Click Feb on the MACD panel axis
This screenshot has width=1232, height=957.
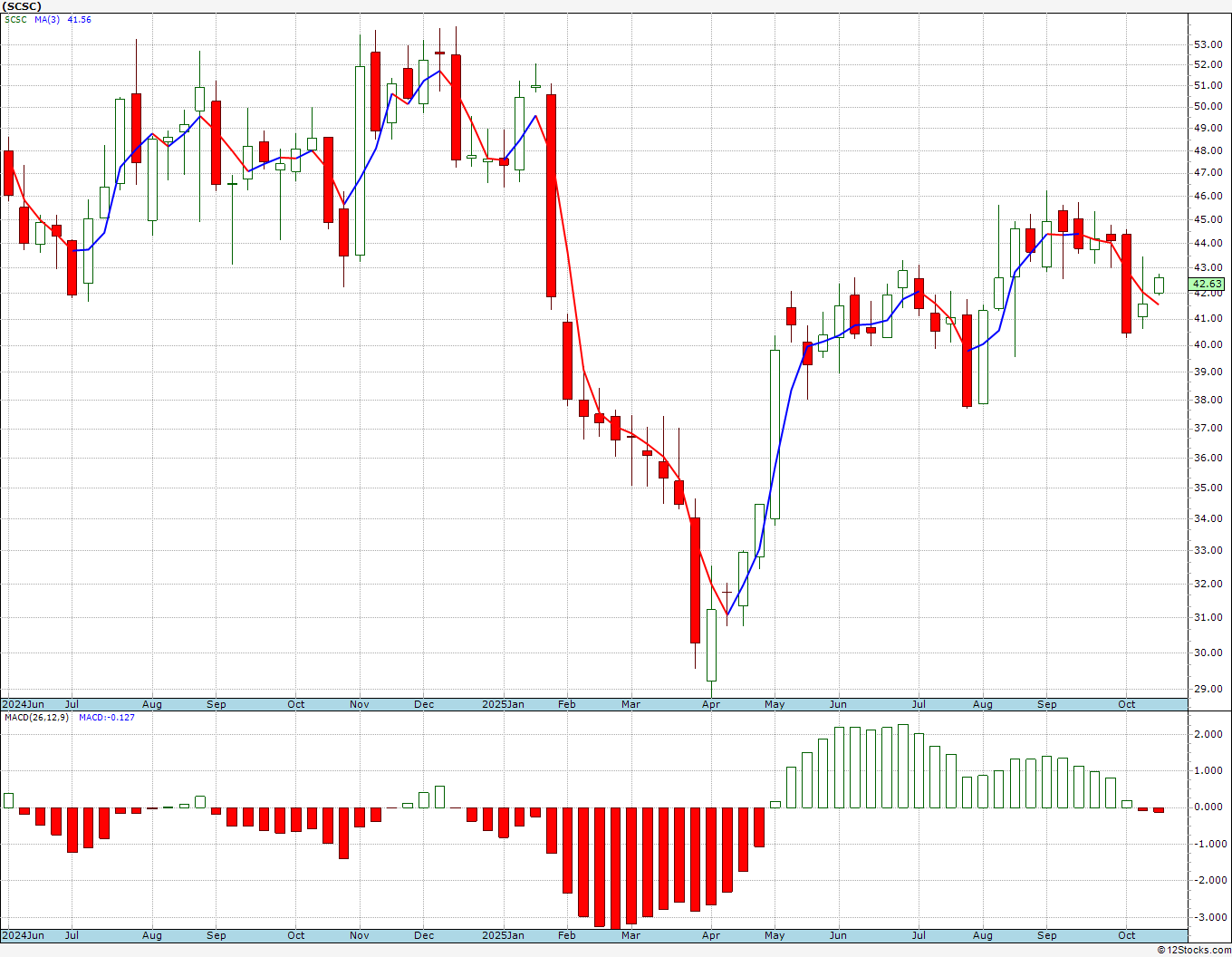coord(567,935)
